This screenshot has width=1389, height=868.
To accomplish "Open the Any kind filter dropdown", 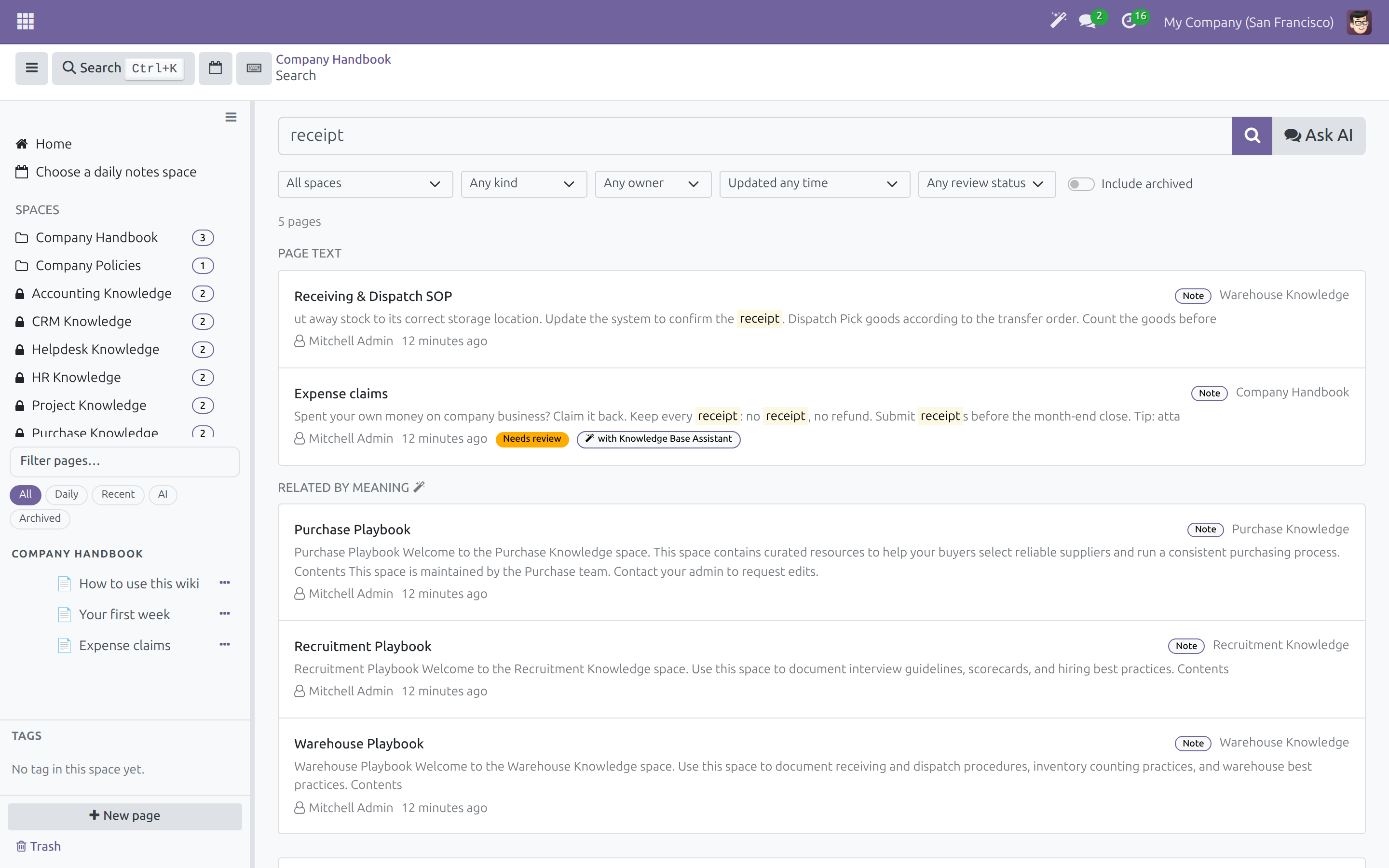I will tap(523, 184).
